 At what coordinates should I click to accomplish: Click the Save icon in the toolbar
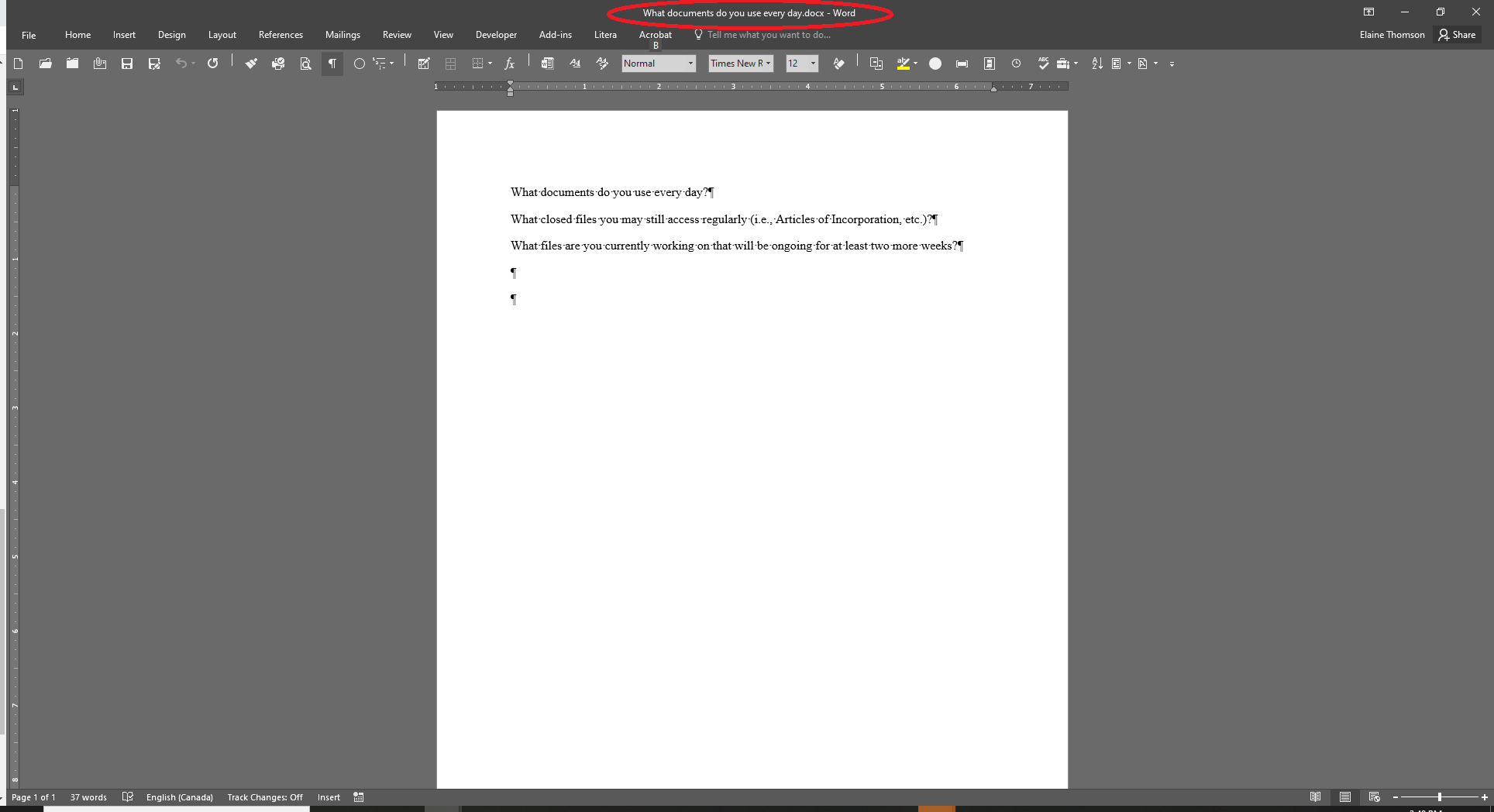pyautogui.click(x=127, y=64)
